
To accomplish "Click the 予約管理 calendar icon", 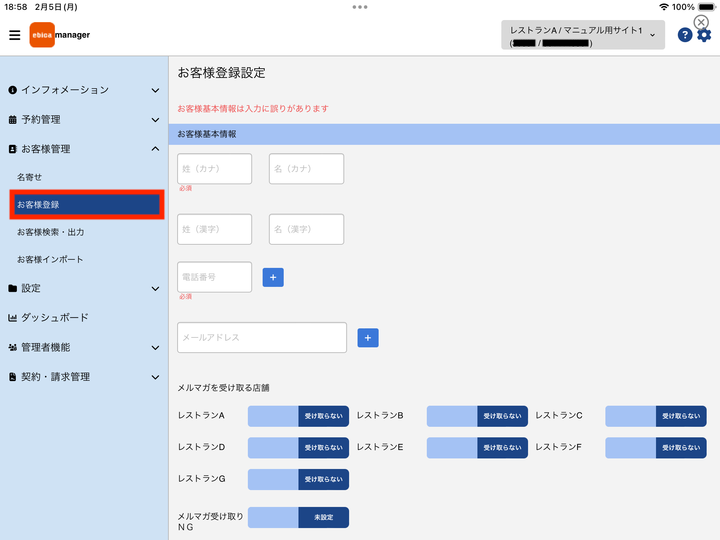I will tap(12, 120).
